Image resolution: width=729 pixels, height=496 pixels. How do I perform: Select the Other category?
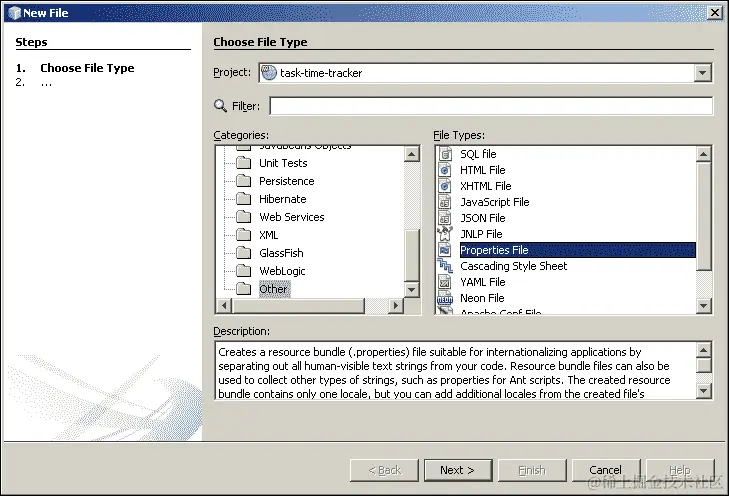click(273, 289)
